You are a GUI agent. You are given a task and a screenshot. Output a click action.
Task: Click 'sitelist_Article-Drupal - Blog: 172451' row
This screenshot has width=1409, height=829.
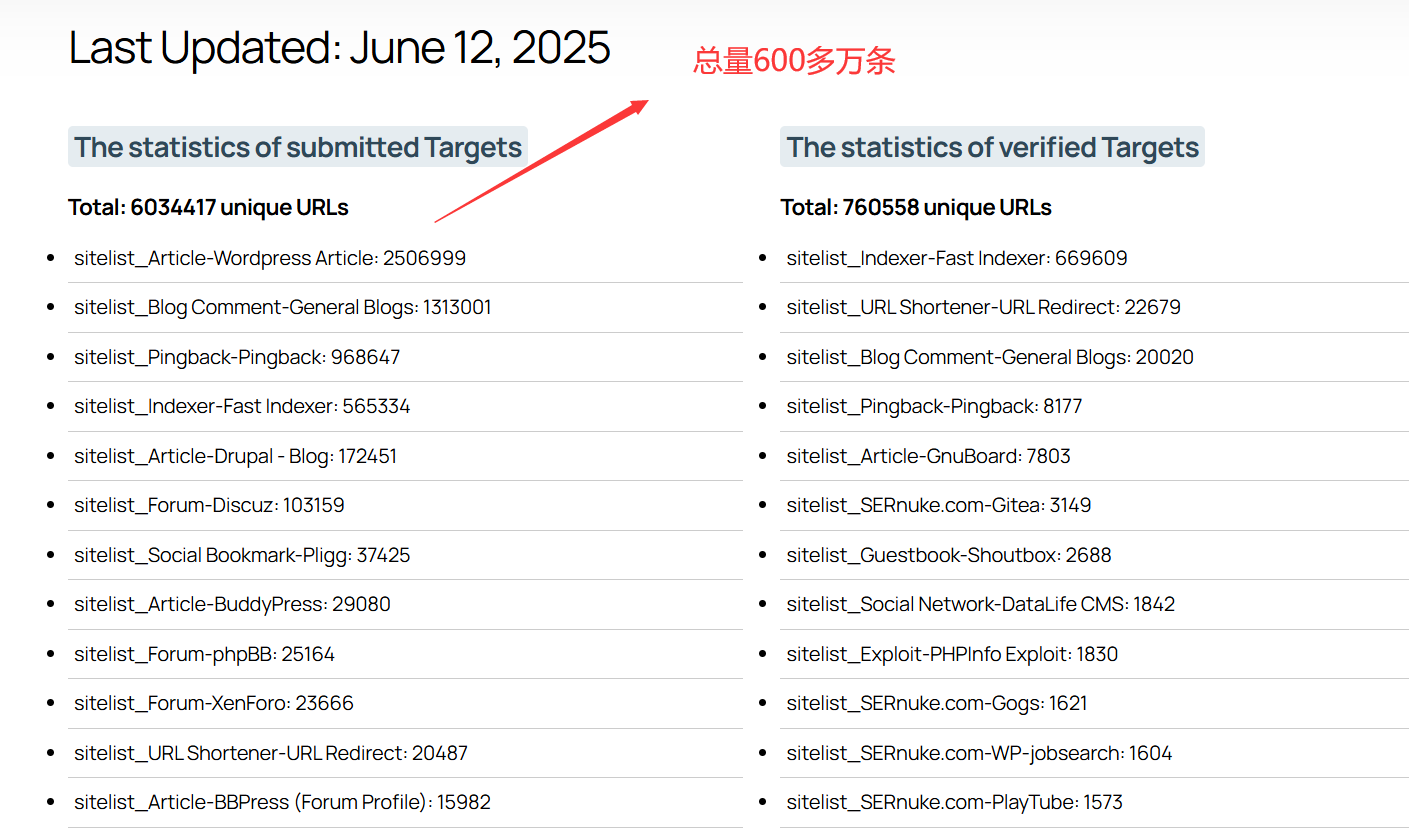click(405, 456)
